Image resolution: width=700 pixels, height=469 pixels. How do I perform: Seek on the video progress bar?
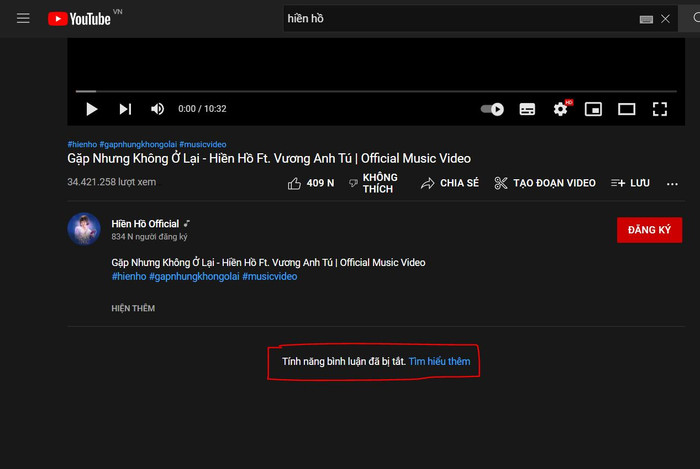[376, 91]
